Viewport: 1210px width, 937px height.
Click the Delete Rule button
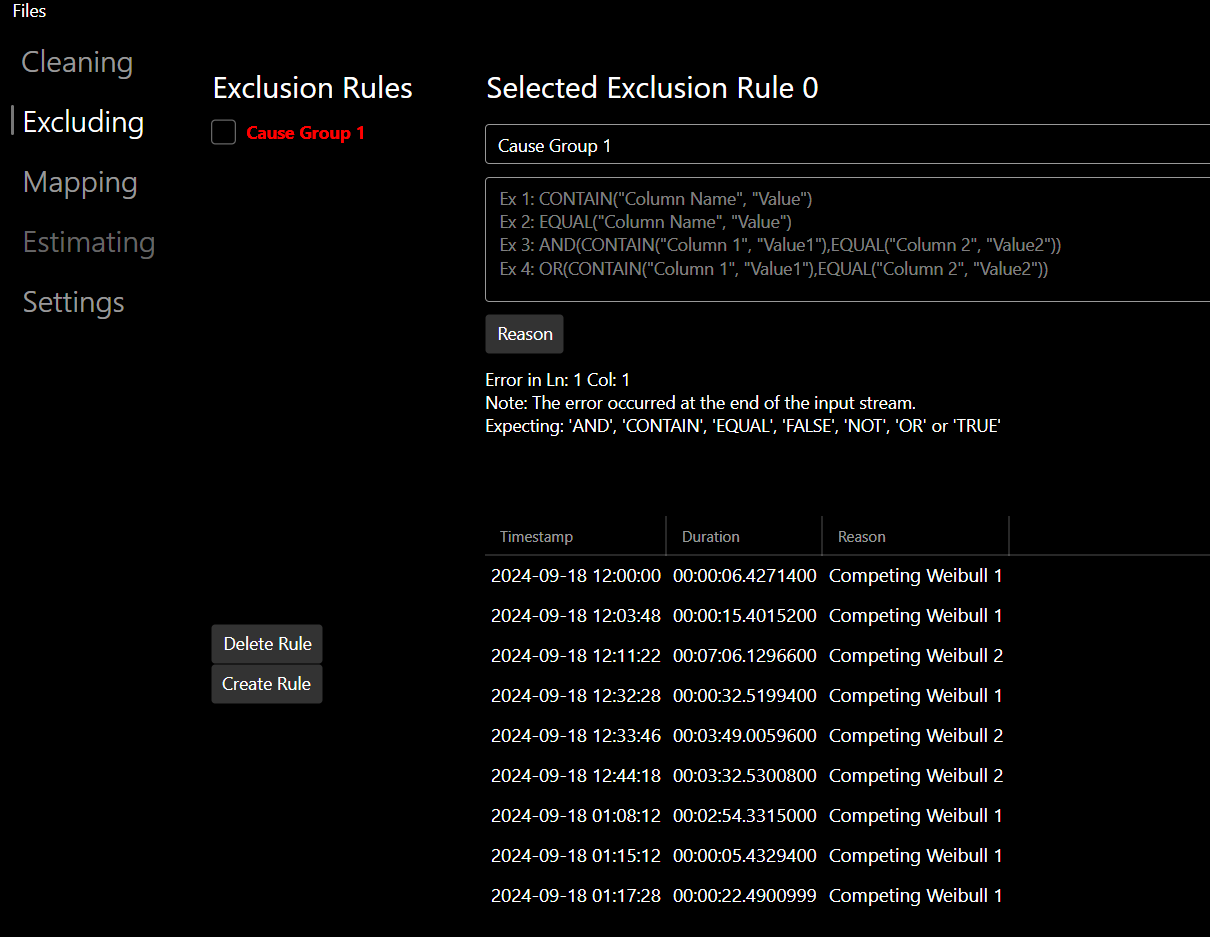tap(267, 644)
